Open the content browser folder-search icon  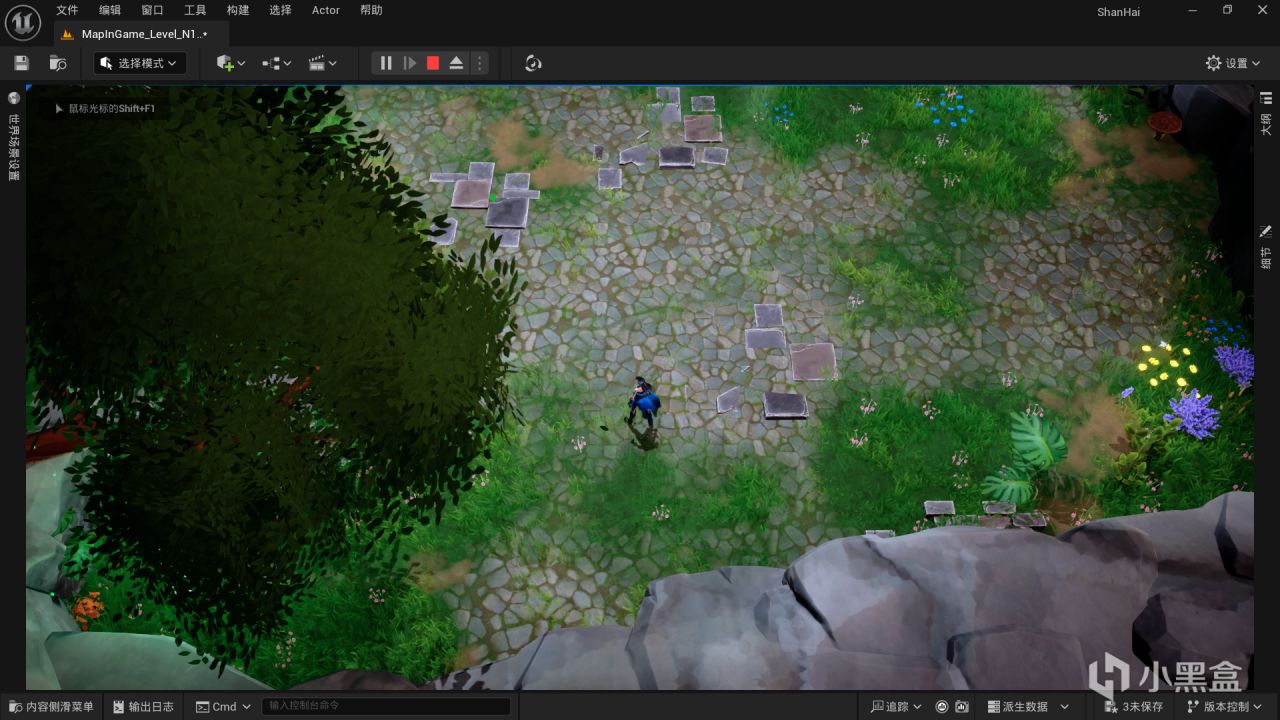click(x=58, y=63)
